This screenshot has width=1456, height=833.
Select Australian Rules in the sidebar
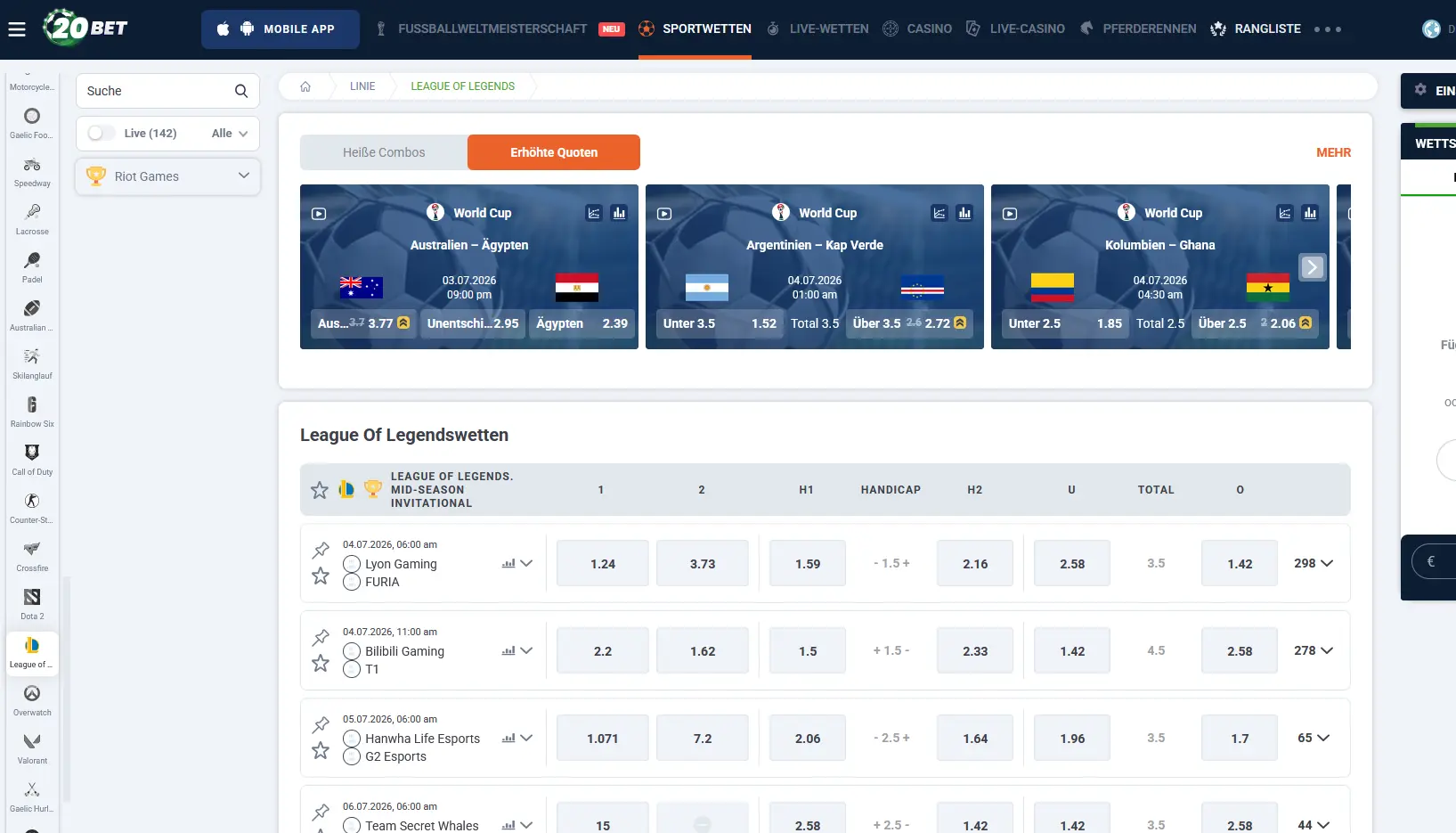pyautogui.click(x=32, y=315)
